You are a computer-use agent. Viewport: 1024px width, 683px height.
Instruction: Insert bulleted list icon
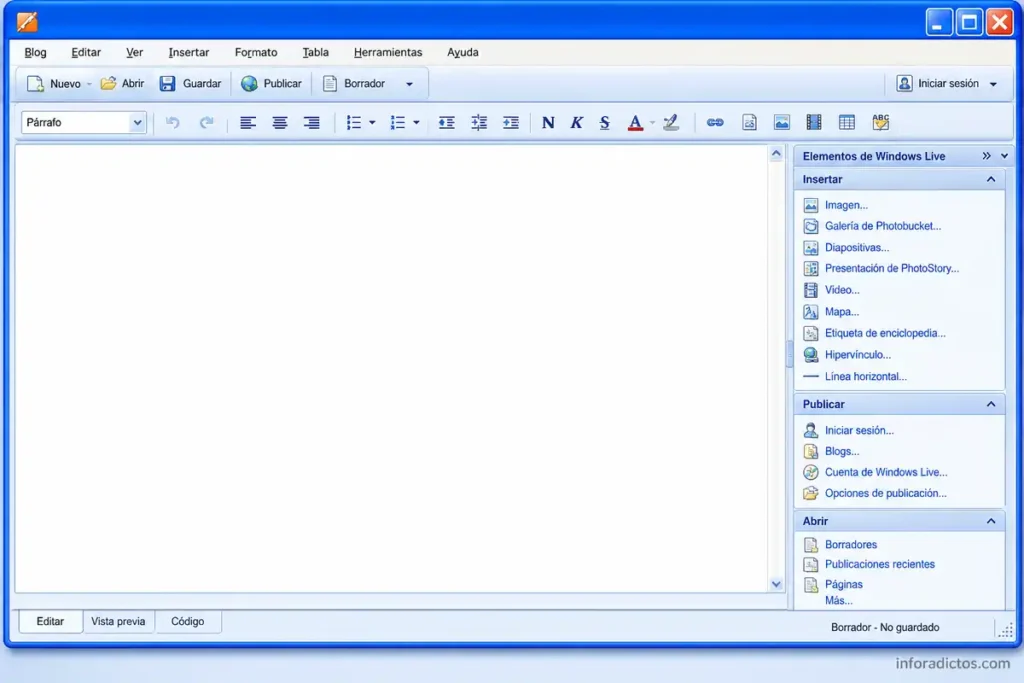click(353, 122)
